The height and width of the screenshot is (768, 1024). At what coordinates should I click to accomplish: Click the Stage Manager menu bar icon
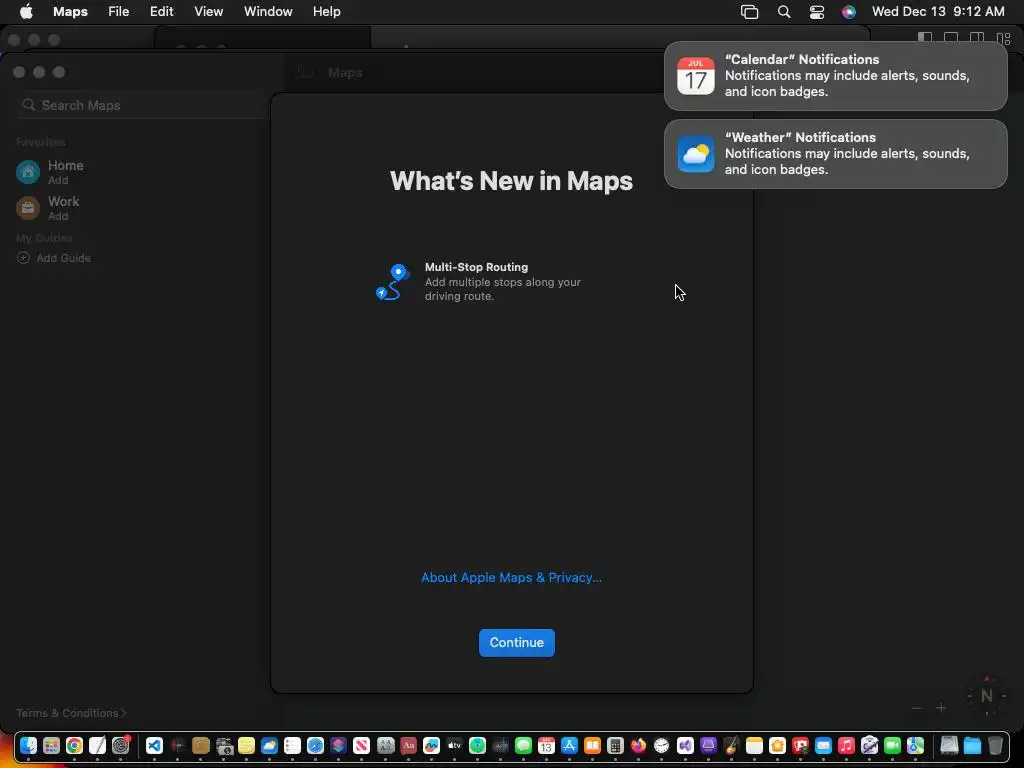[x=749, y=12]
